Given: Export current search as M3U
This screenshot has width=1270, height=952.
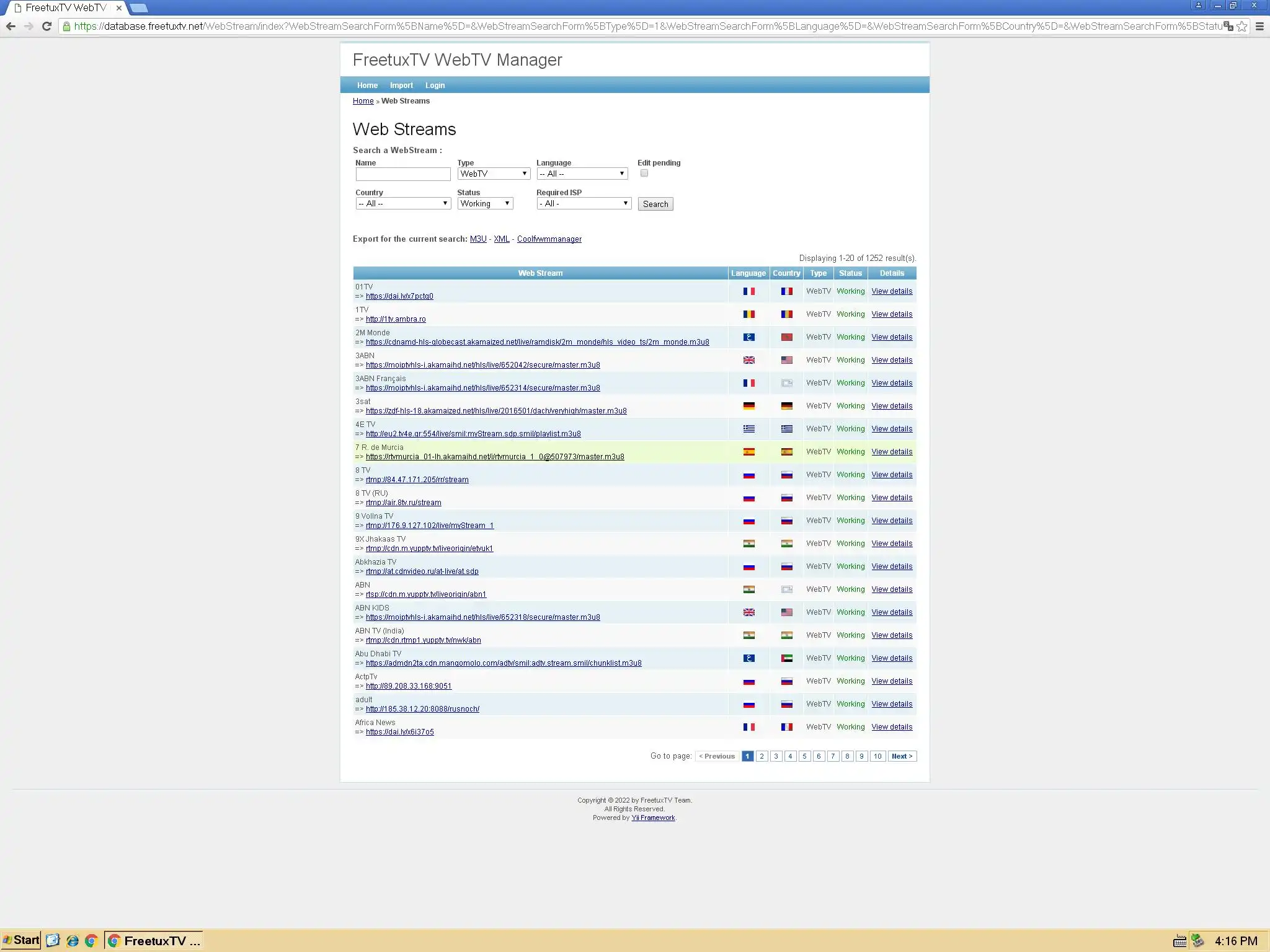Looking at the screenshot, I should [477, 239].
